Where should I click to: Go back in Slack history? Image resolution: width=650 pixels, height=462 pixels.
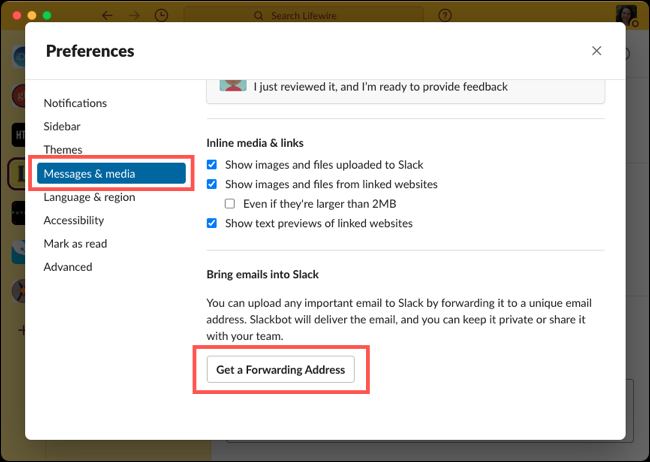[107, 16]
